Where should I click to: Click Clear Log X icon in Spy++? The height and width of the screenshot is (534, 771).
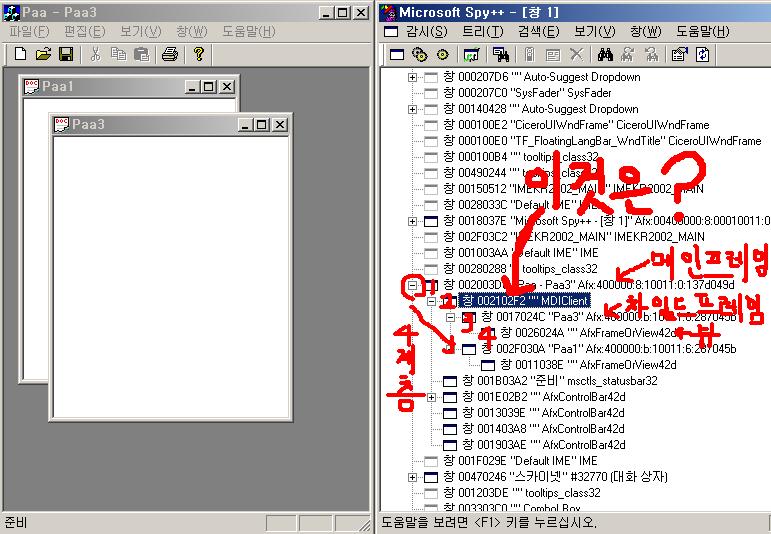tap(576, 55)
